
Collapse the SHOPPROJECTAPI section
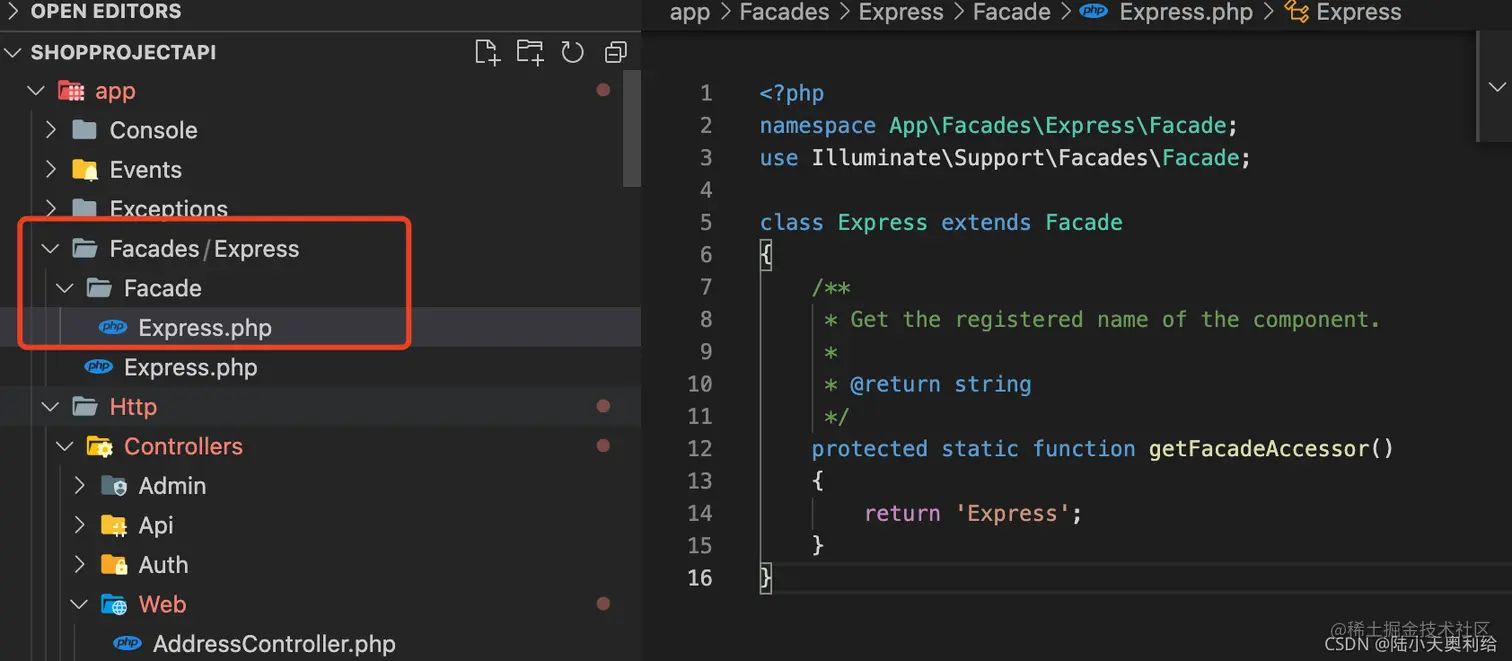click(x=14, y=52)
